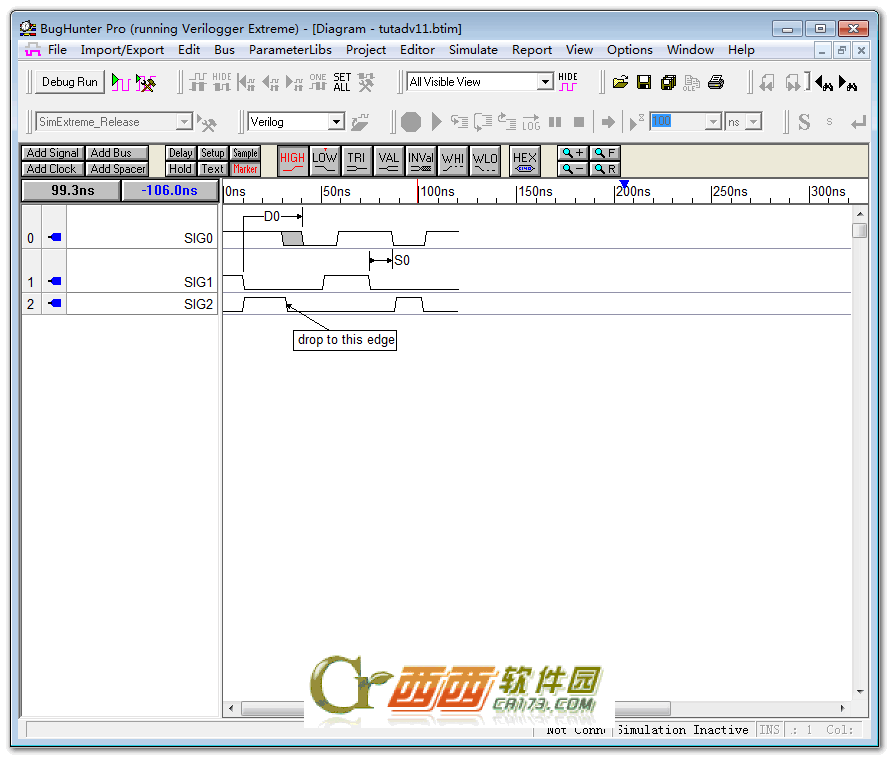This screenshot has height=758, width=890.
Task: Toggle the TRI tristate waveform button
Action: tap(356, 161)
